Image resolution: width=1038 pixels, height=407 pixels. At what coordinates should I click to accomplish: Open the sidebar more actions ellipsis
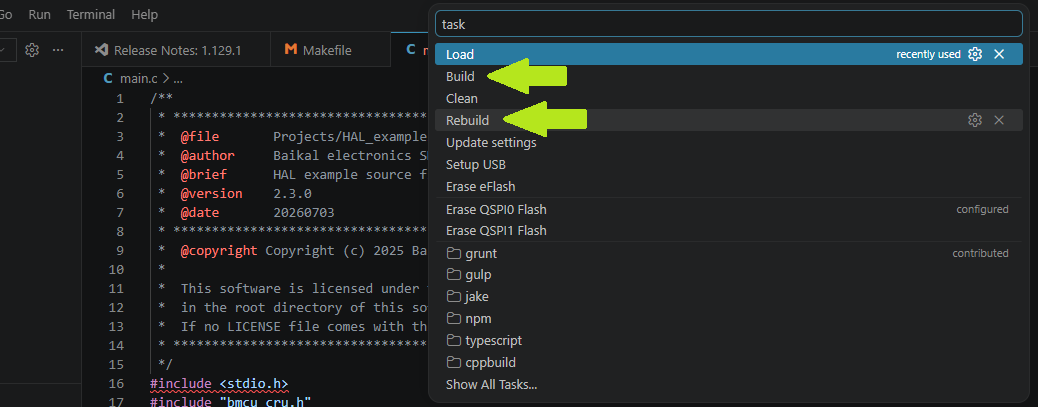point(58,50)
